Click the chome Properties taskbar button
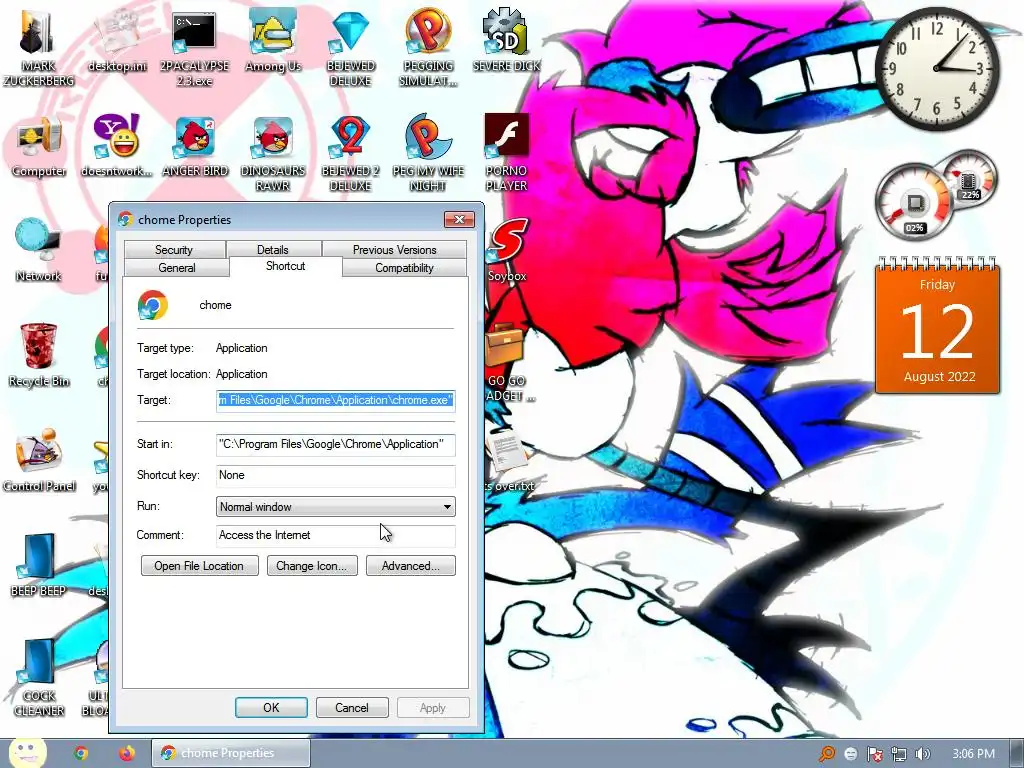The width and height of the screenshot is (1024, 768). [231, 753]
